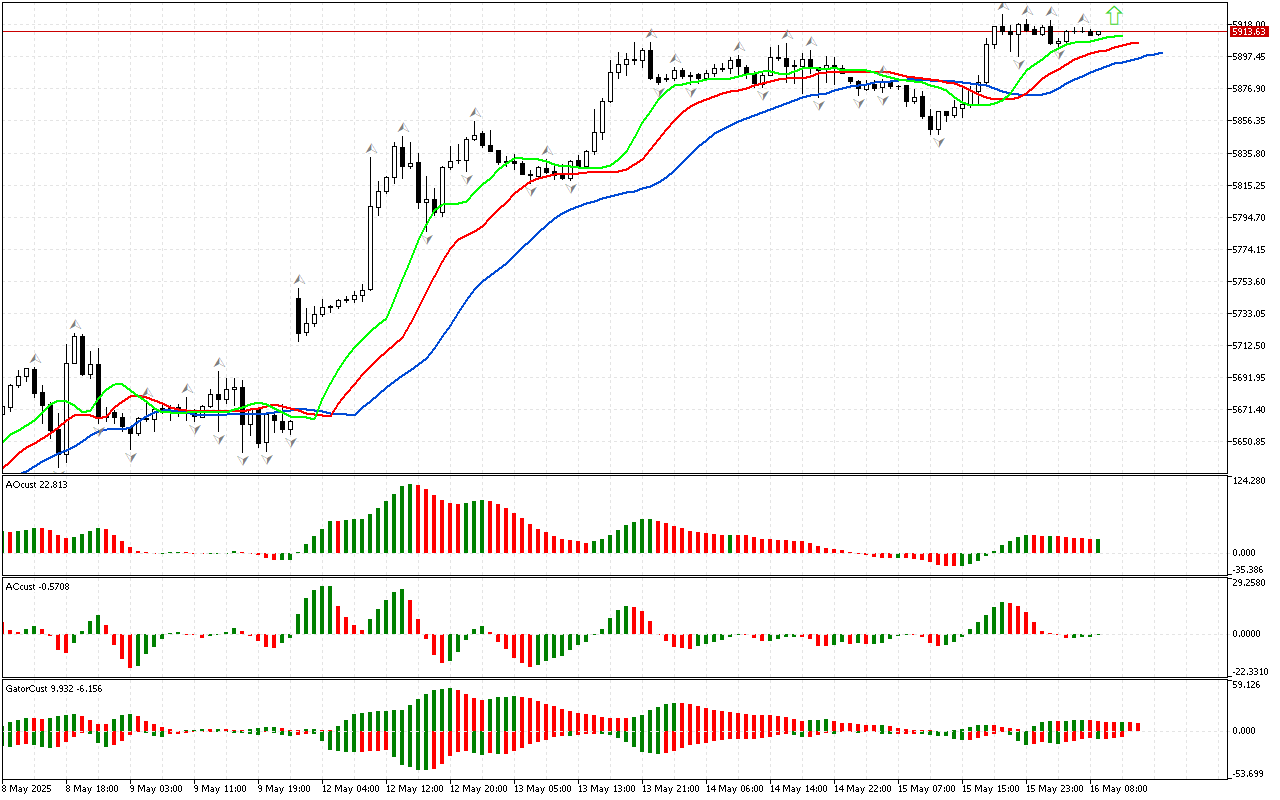This screenshot has width=1280, height=800.
Task: Click the last green bar in AOcust histogram
Action: pos(1098,546)
